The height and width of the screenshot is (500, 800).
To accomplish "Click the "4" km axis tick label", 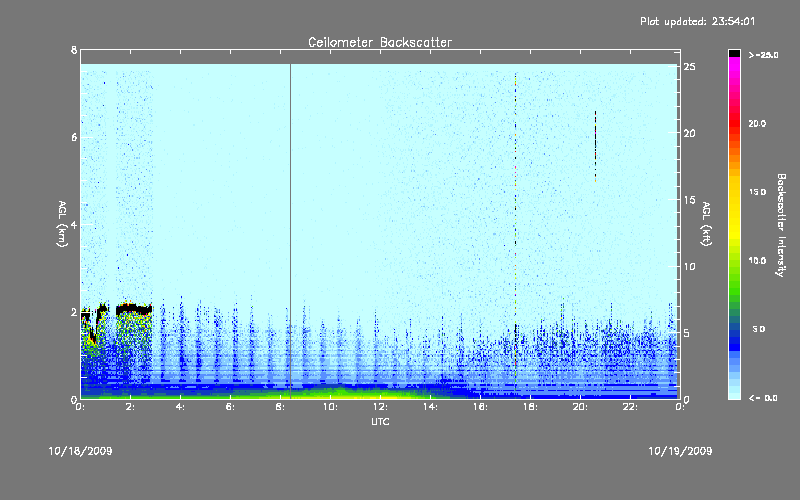I will (74, 224).
